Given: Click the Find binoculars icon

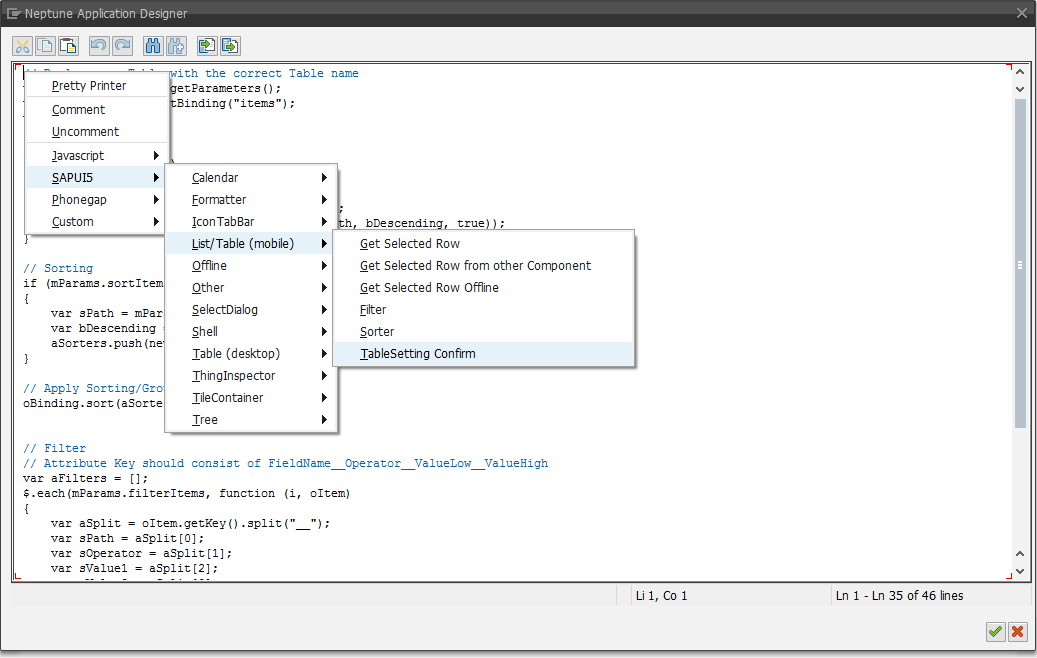Looking at the screenshot, I should point(153,46).
